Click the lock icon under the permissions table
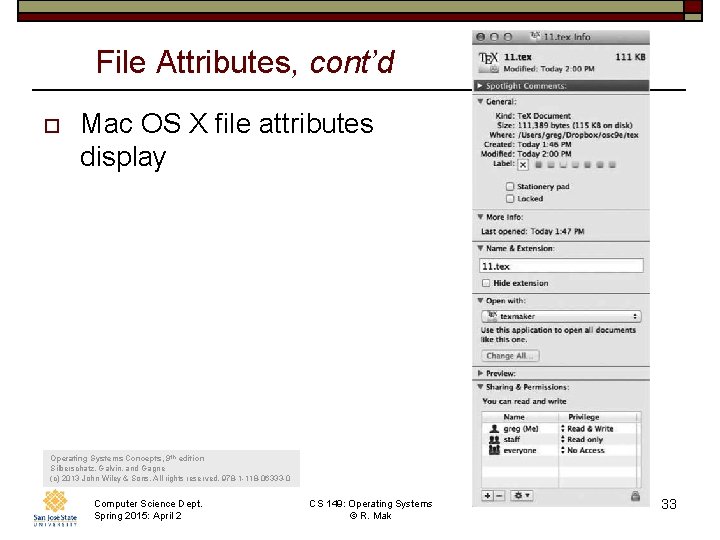Viewport: 720px width, 540px height. pos(635,496)
